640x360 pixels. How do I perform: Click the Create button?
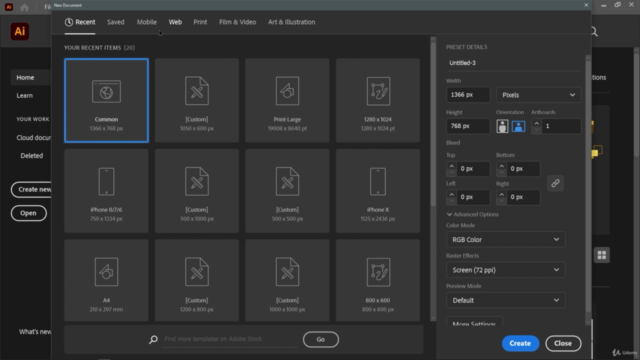[520, 343]
